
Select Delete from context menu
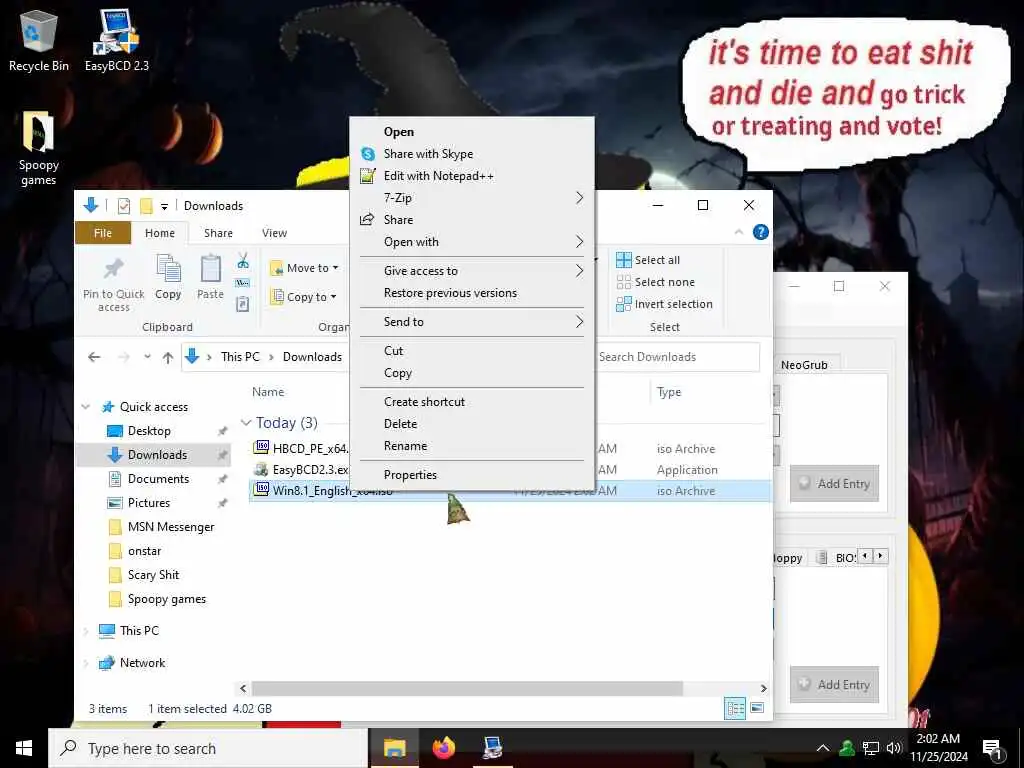click(471, 424)
